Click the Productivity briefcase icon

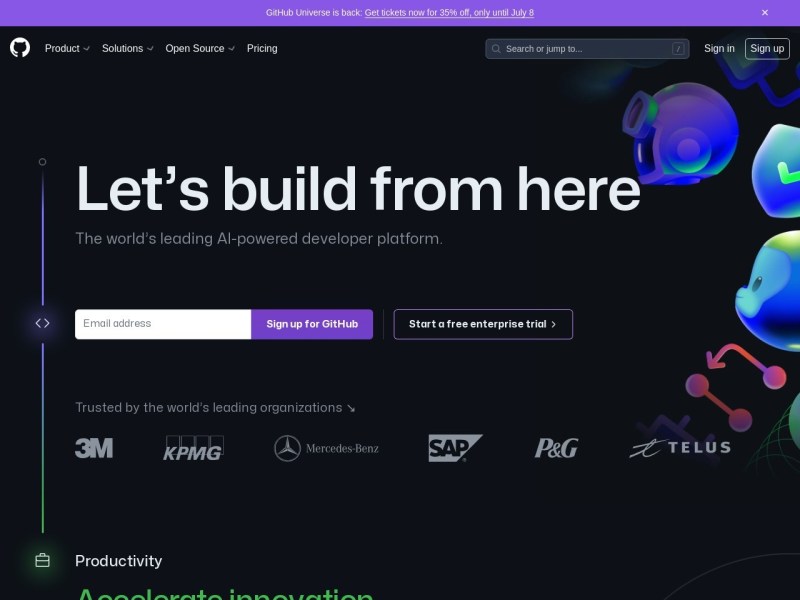click(42, 560)
